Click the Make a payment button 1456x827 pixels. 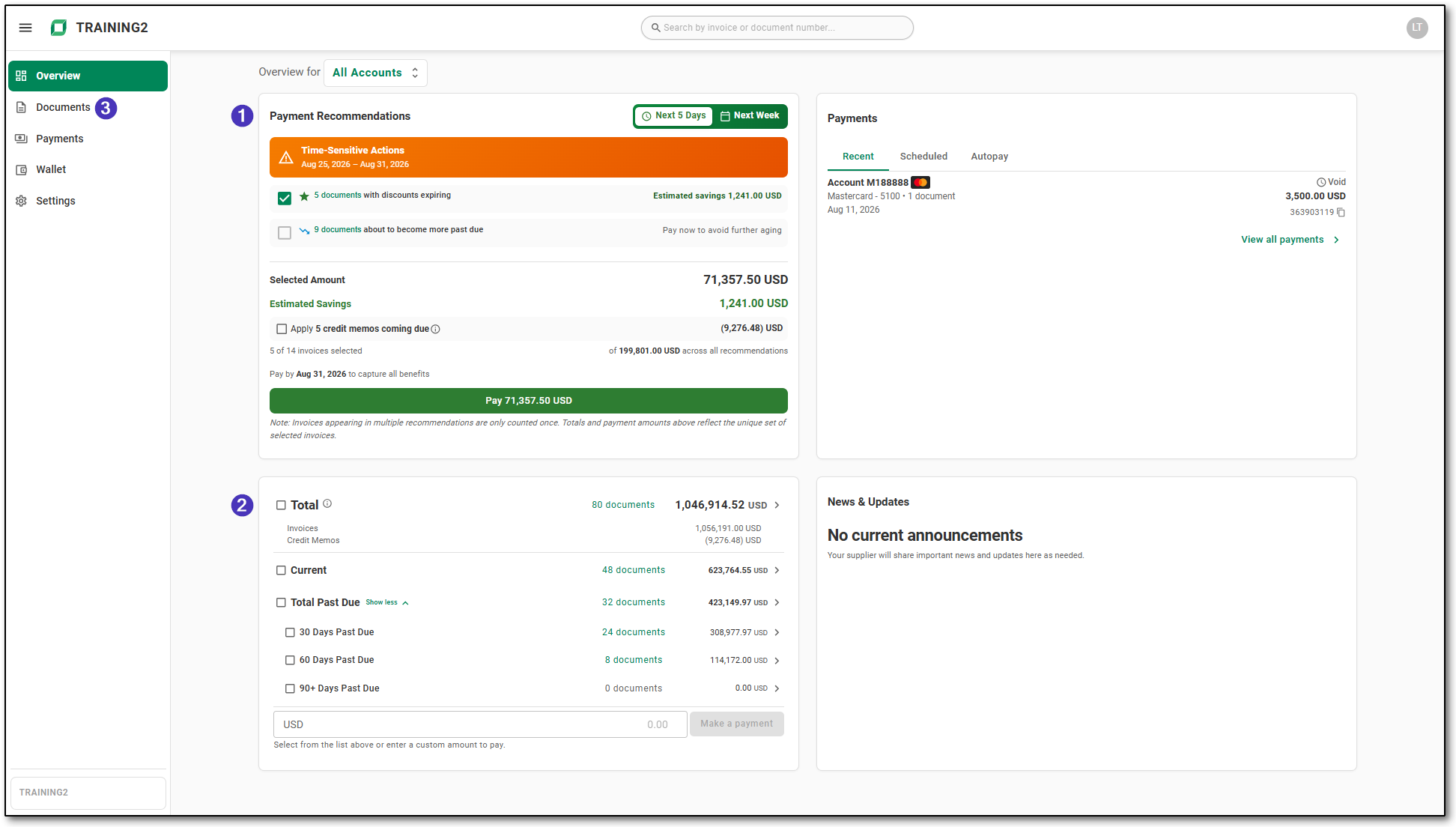click(736, 724)
